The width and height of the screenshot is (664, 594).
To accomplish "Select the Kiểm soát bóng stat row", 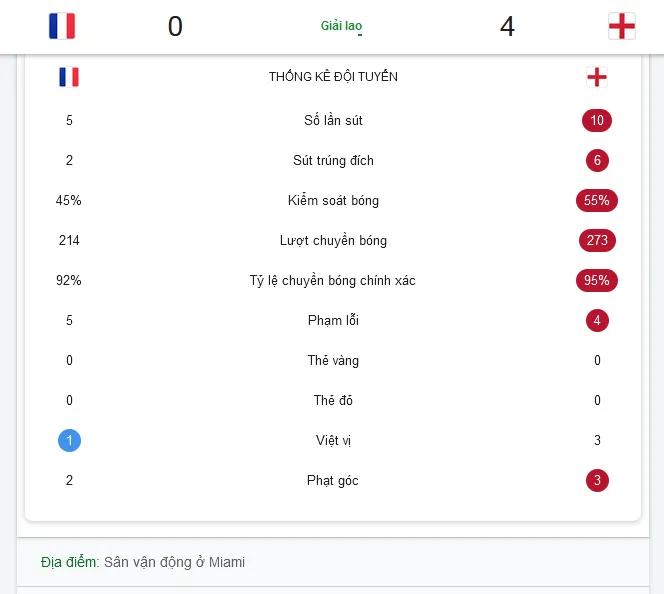I will [x=333, y=200].
